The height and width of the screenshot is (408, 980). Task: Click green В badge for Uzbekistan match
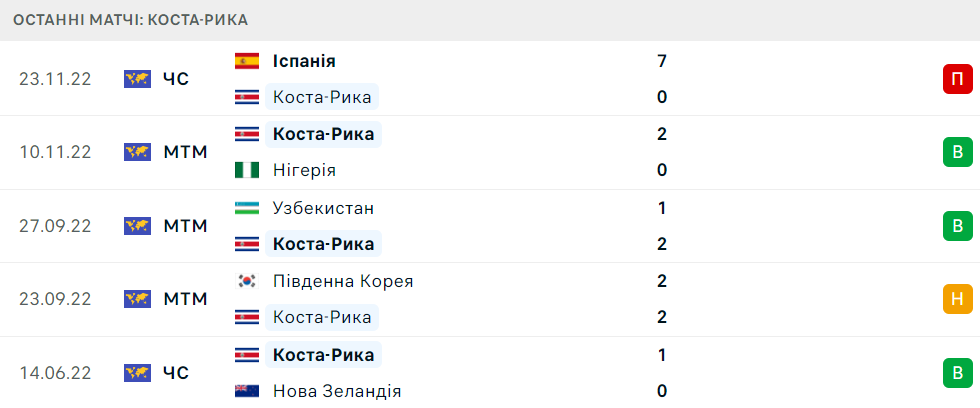pos(957,226)
